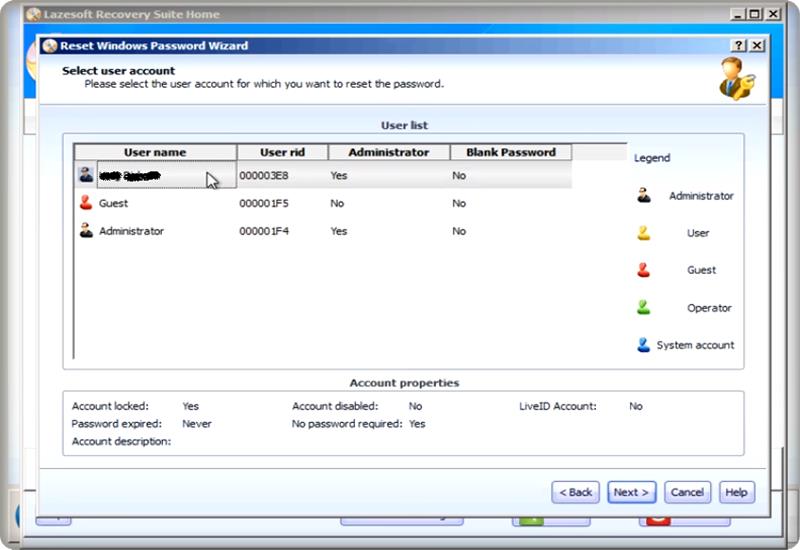Select the Administrator user name in list
800x550 pixels.
pyautogui.click(x=131, y=231)
